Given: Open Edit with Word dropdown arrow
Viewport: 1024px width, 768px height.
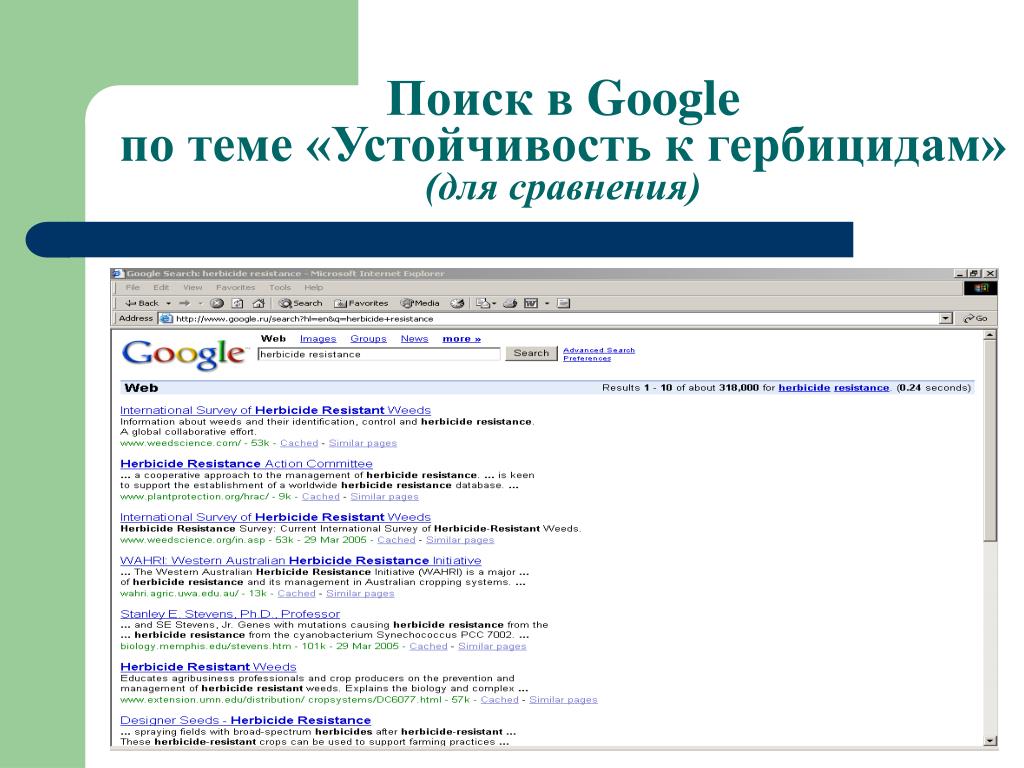Looking at the screenshot, I should coord(547,304).
